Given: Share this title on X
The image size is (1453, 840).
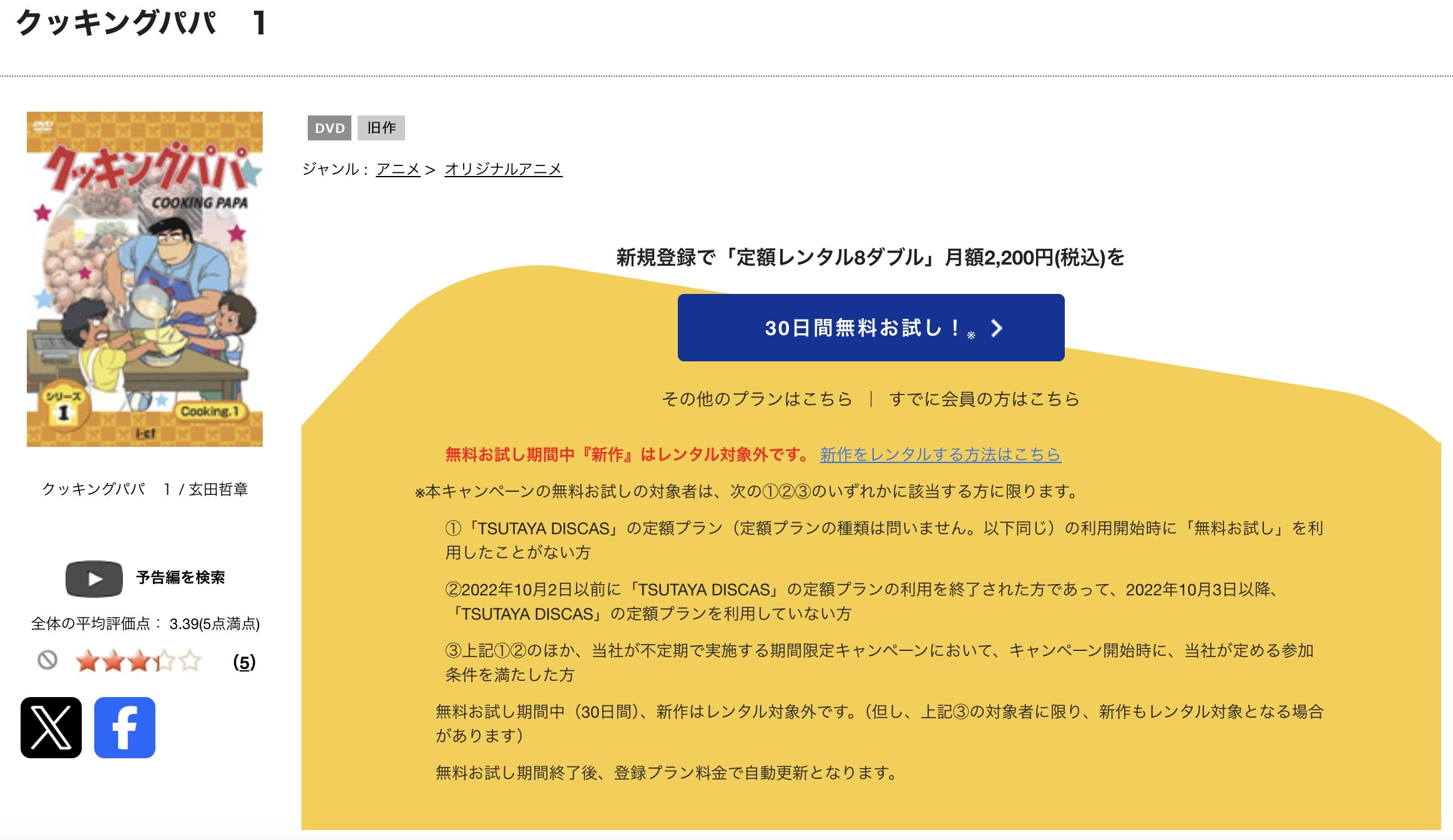Looking at the screenshot, I should pos(51,728).
